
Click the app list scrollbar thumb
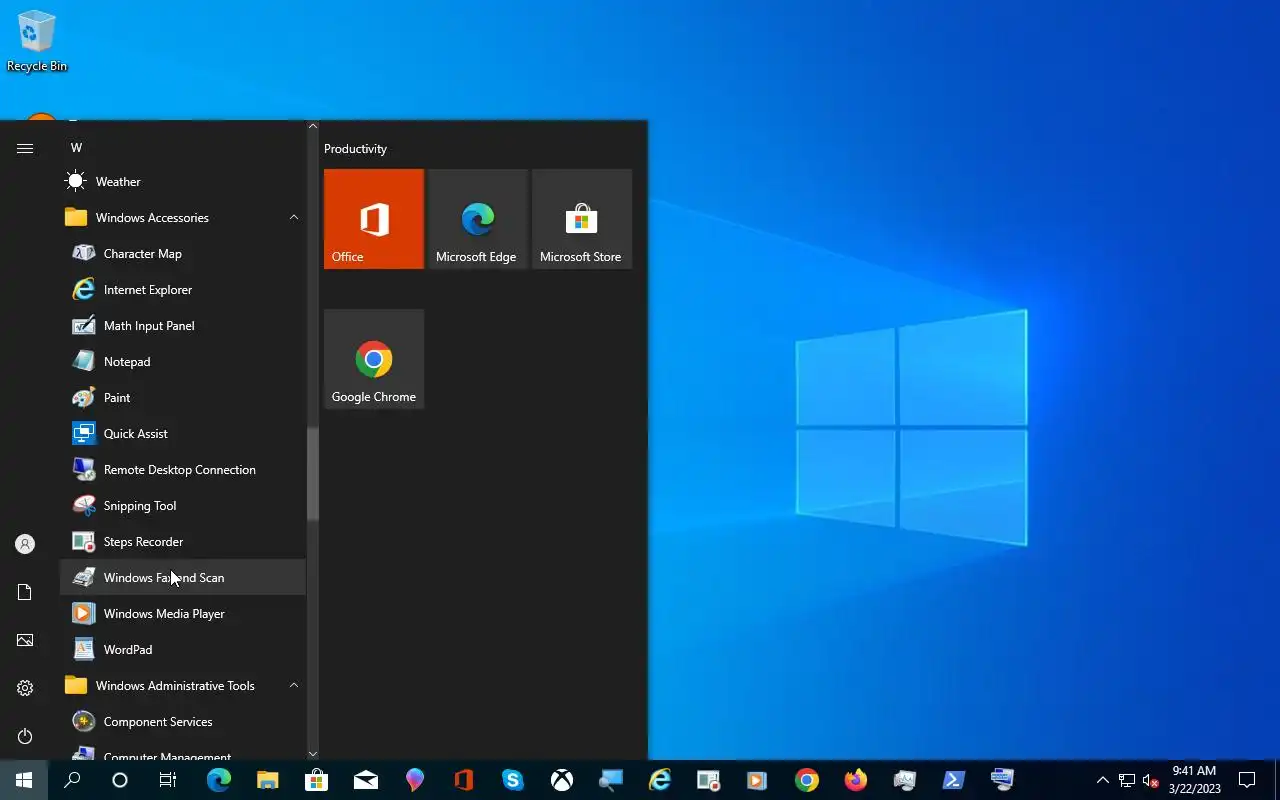313,473
